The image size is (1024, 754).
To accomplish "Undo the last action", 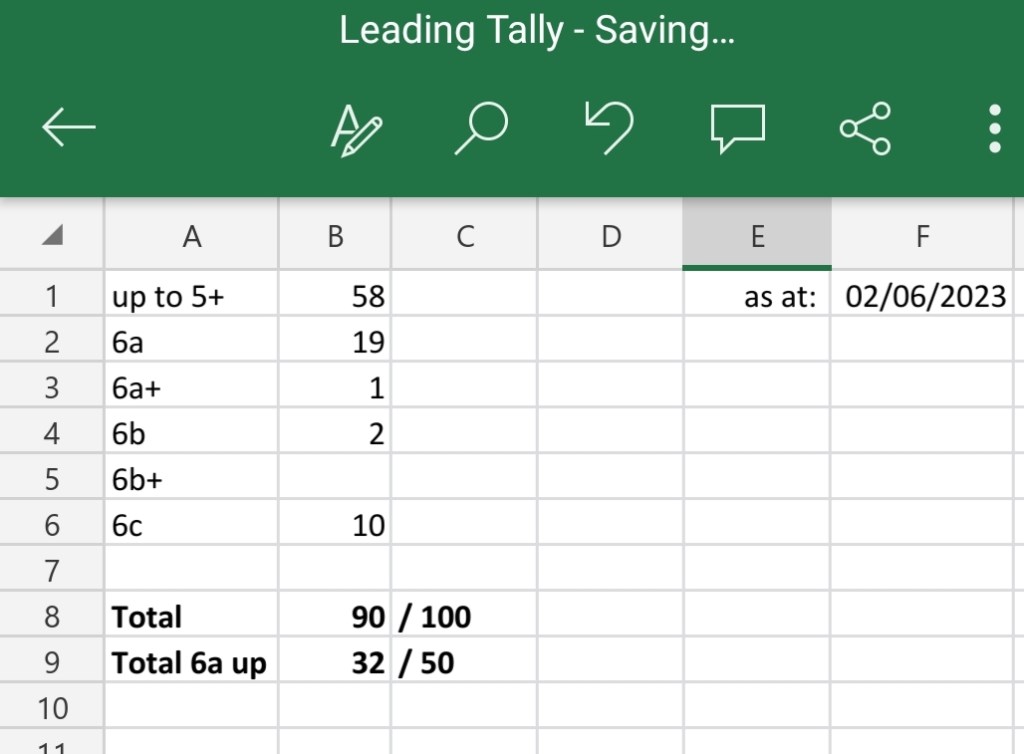I will [609, 127].
